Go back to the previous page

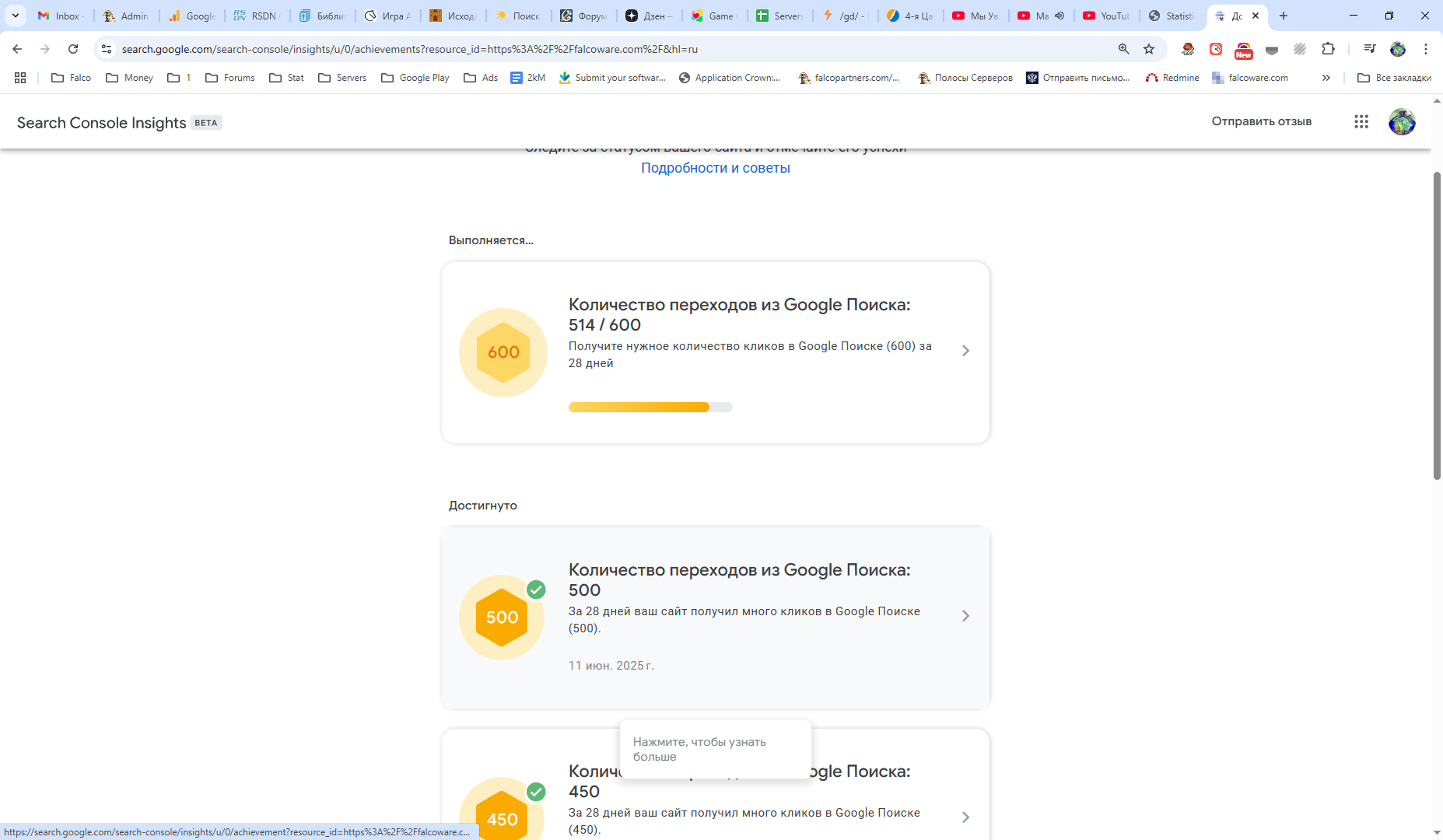[17, 49]
